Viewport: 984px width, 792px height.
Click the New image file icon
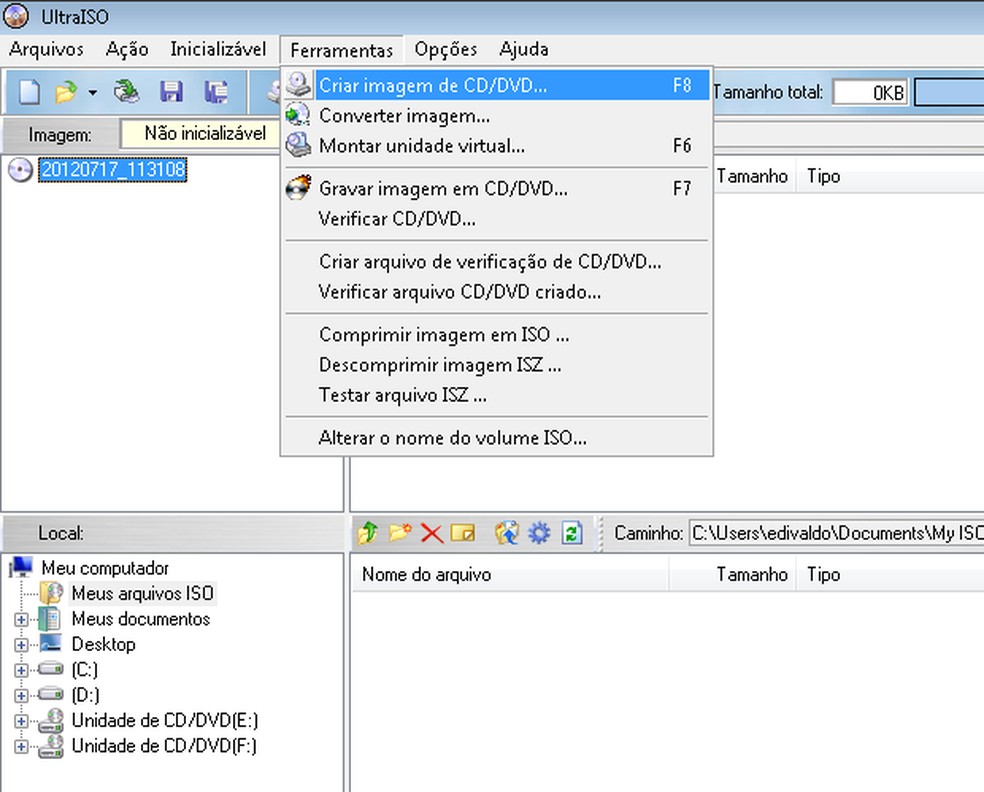point(30,92)
